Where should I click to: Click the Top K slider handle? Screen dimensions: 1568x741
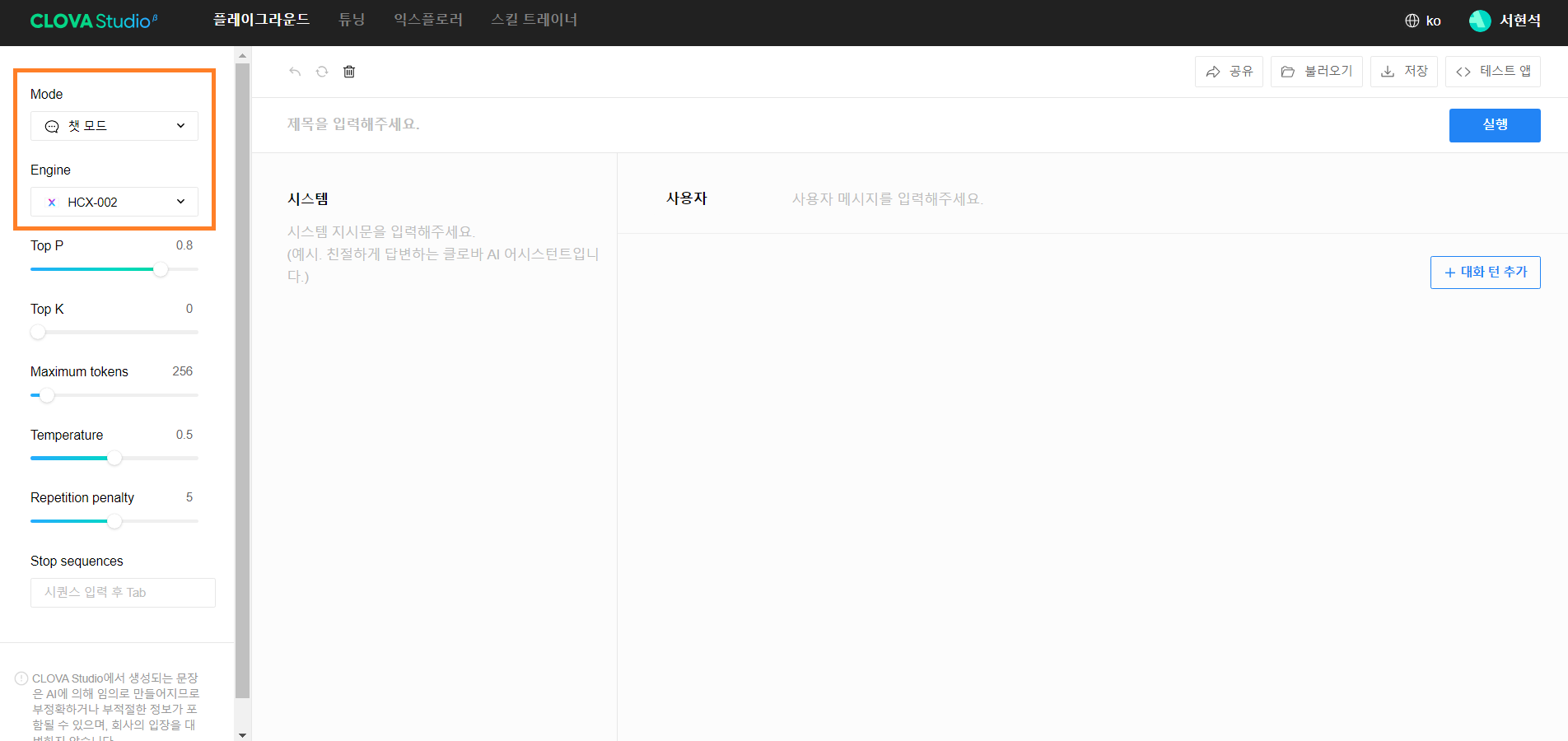tap(38, 332)
